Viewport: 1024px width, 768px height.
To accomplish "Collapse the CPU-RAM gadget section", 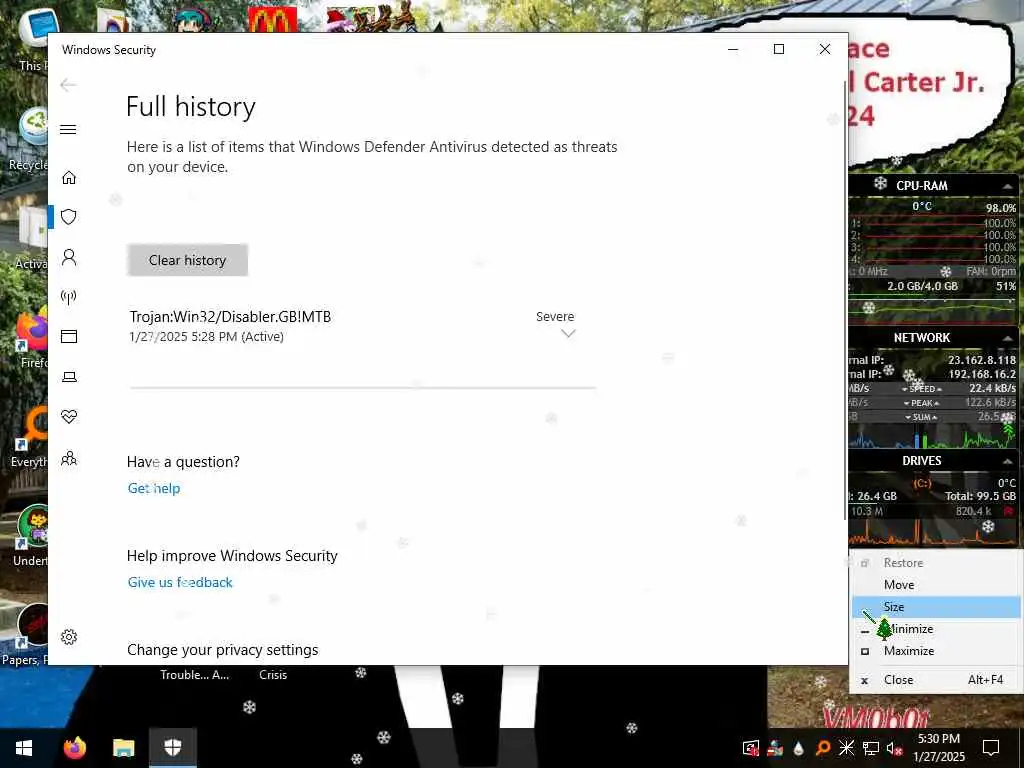I will [1008, 186].
